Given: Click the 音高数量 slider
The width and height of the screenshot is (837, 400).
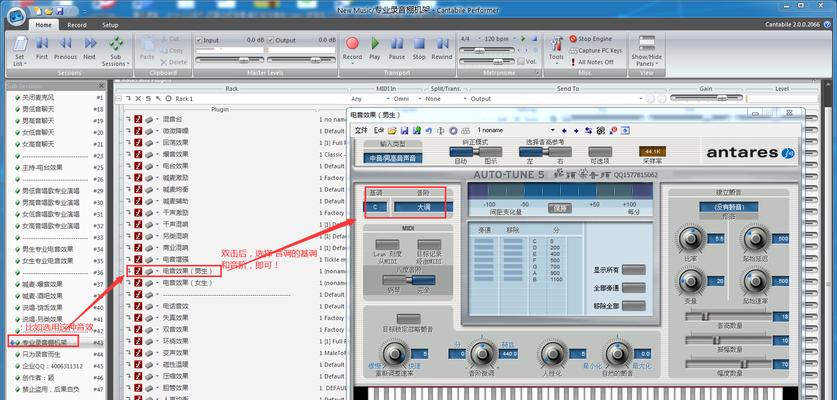Looking at the screenshot, I should [728, 317].
